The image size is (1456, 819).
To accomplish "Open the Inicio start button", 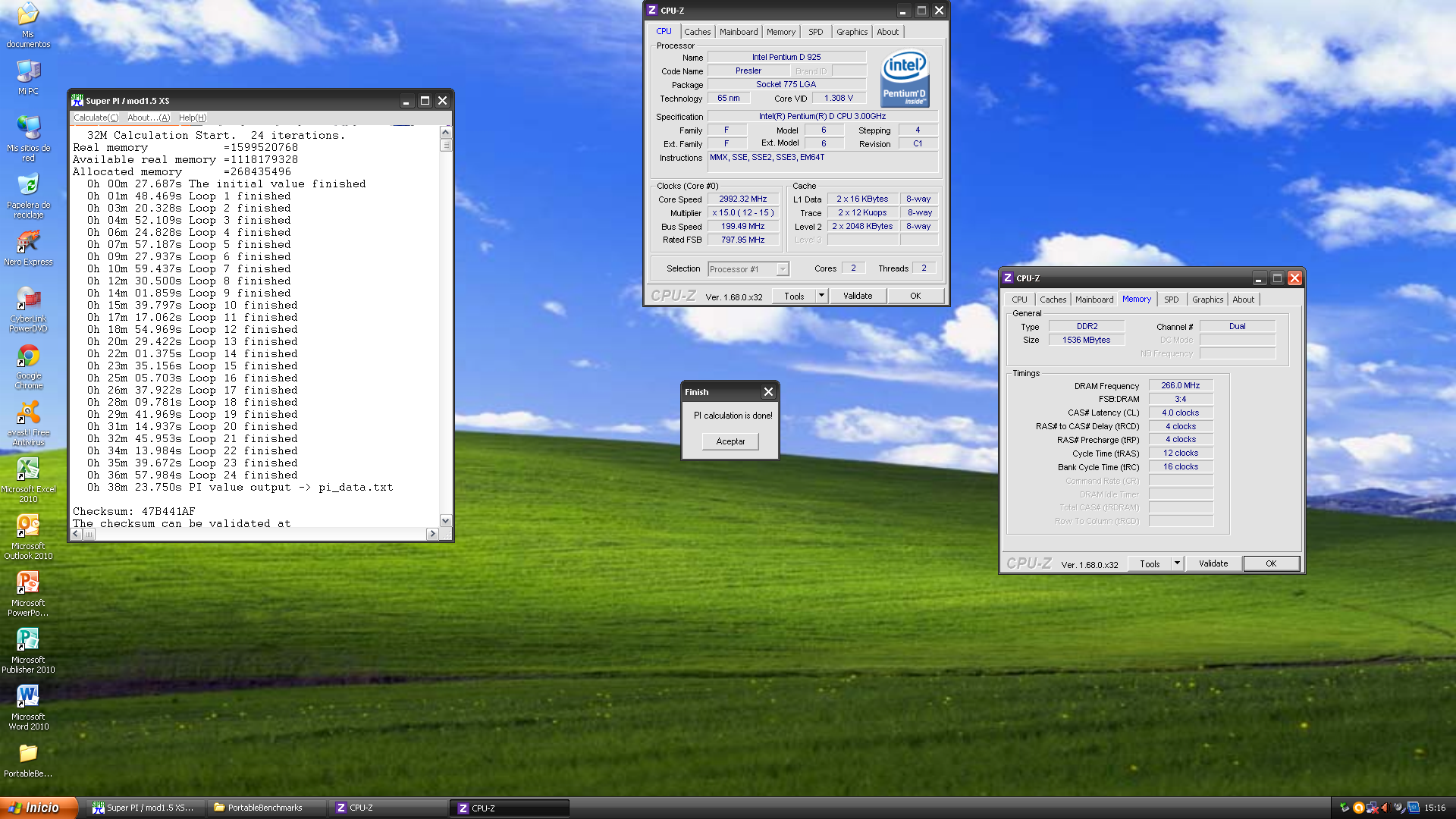I will point(39,808).
